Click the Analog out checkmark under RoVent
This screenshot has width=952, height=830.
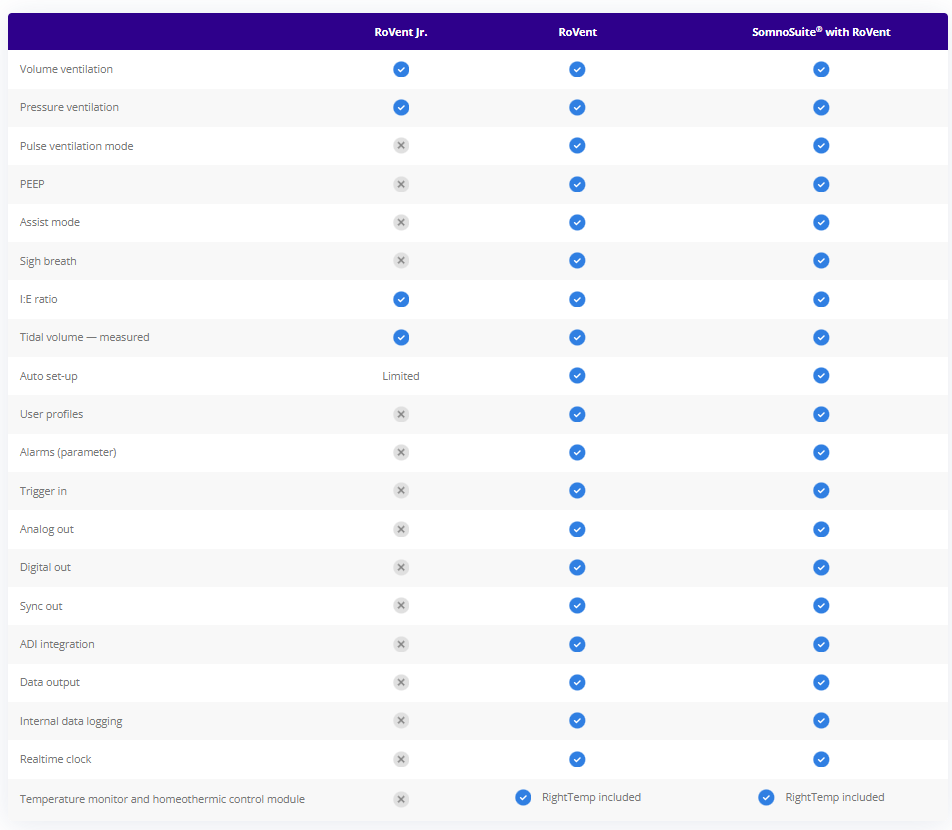(577, 529)
